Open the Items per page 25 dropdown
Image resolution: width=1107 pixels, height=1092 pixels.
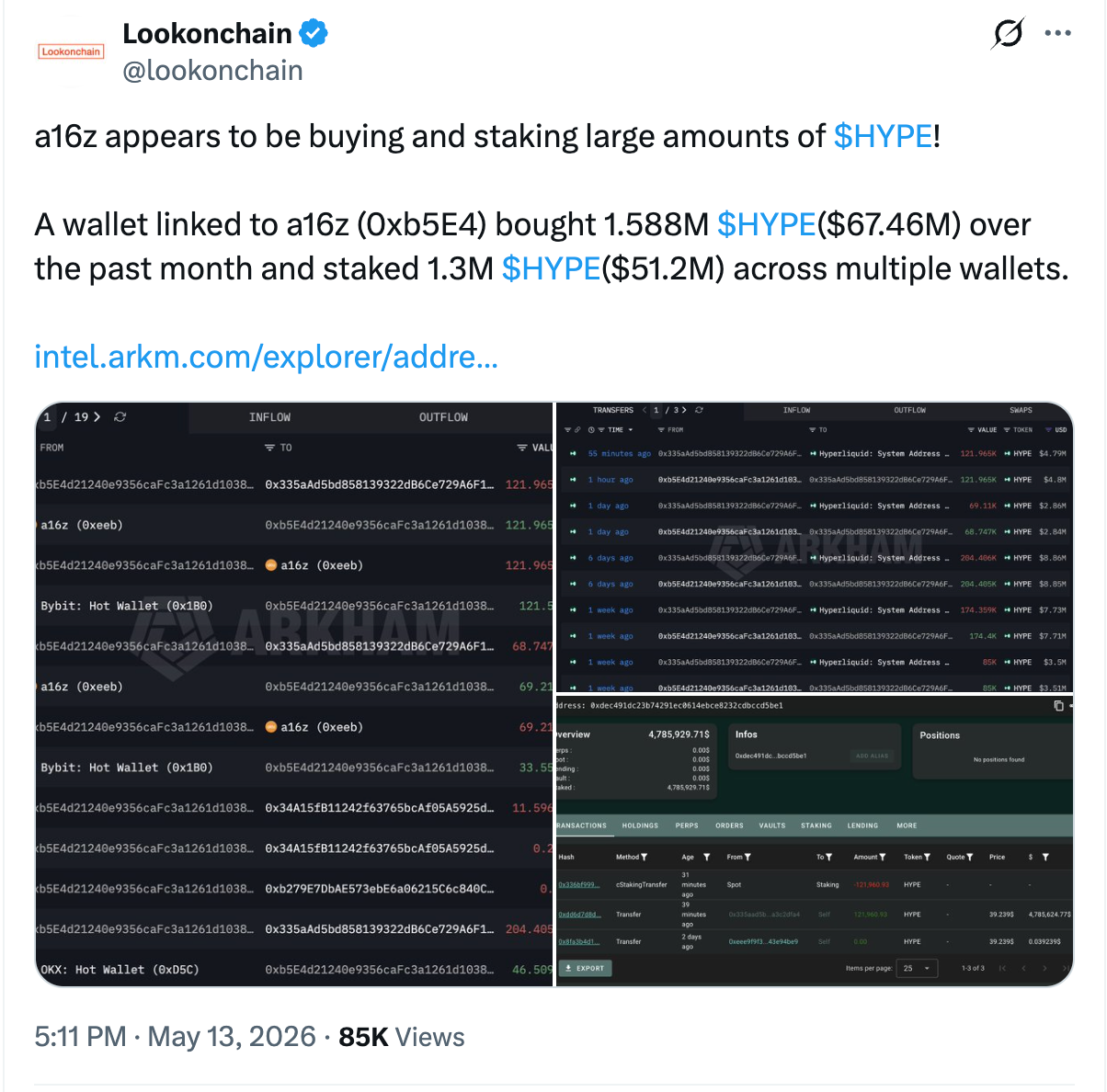click(x=918, y=968)
